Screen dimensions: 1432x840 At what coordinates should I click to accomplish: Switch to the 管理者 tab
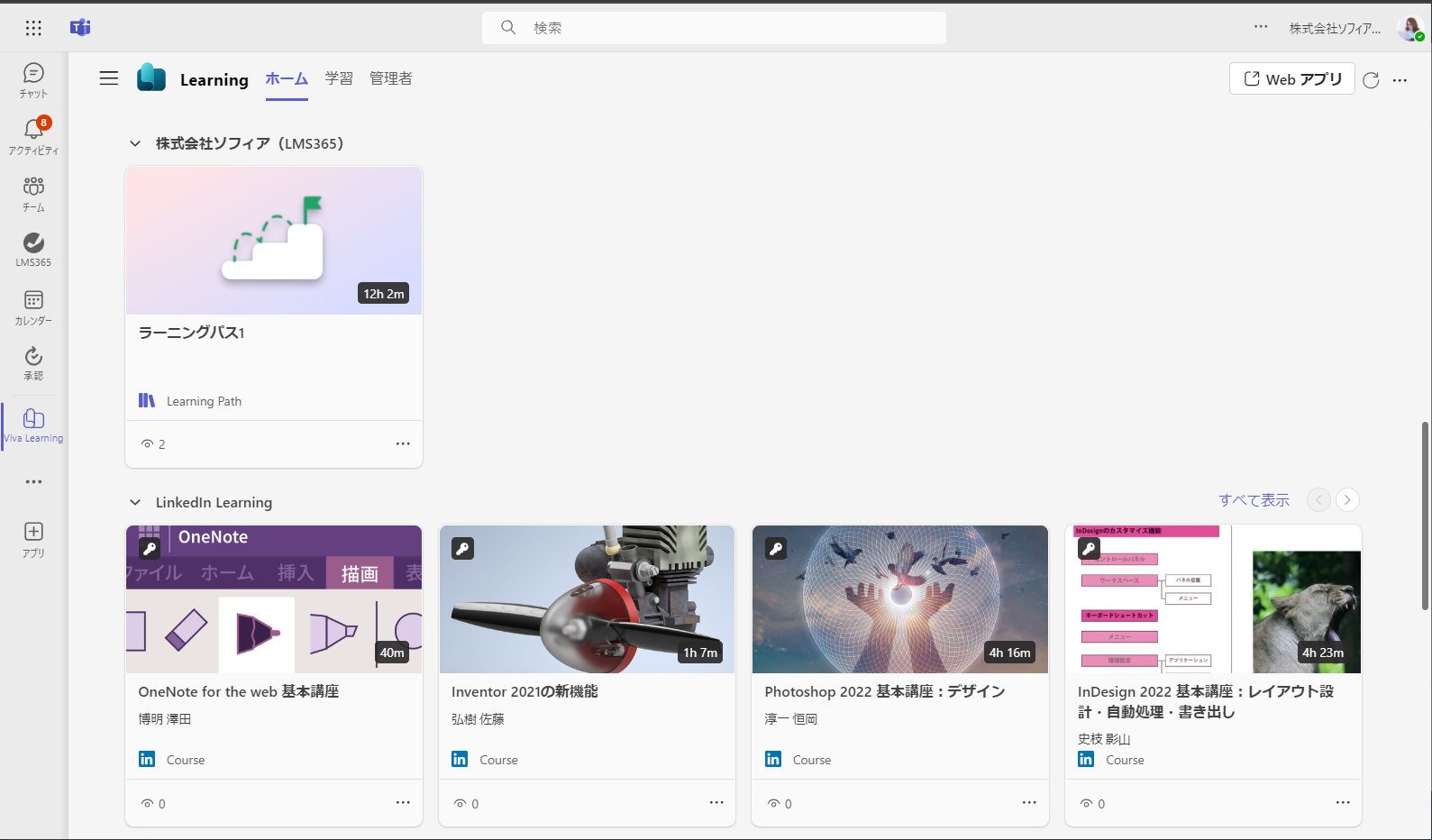391,79
